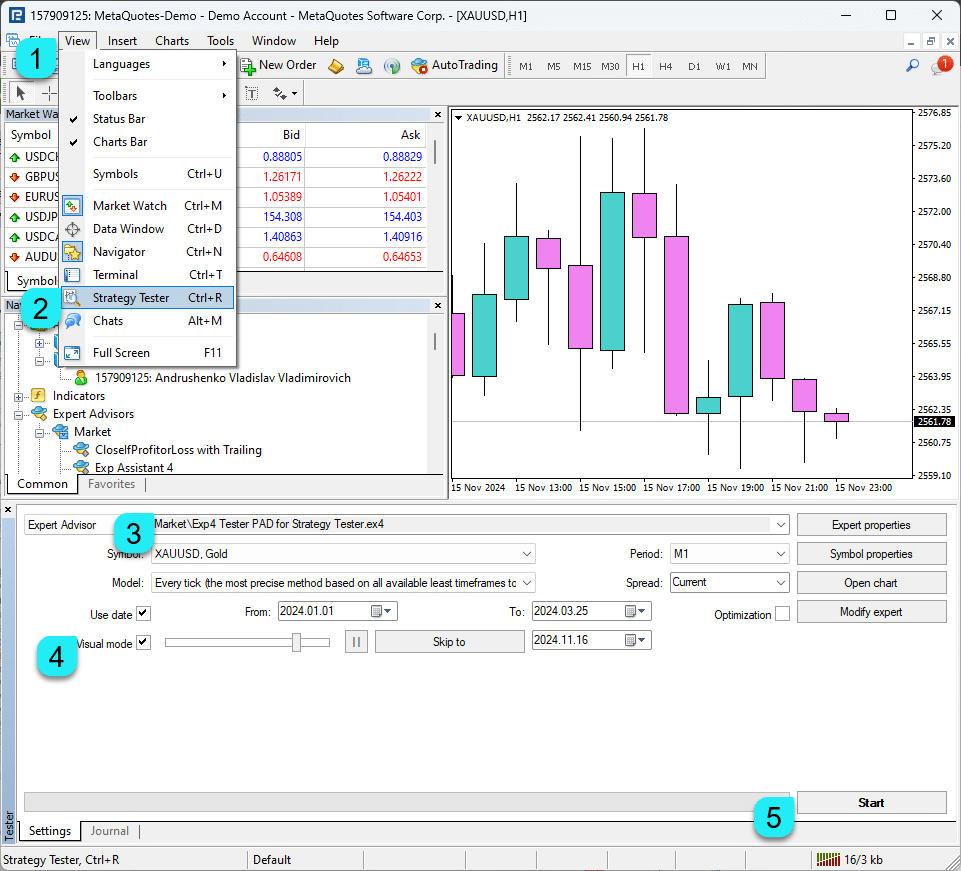This screenshot has height=871, width=961.
Task: Click the Market Watch menu icon
Action: [x=73, y=206]
